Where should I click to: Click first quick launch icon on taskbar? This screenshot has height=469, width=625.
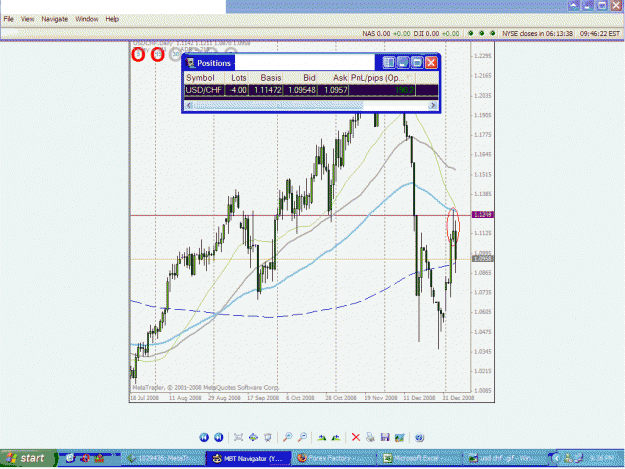tap(70, 458)
